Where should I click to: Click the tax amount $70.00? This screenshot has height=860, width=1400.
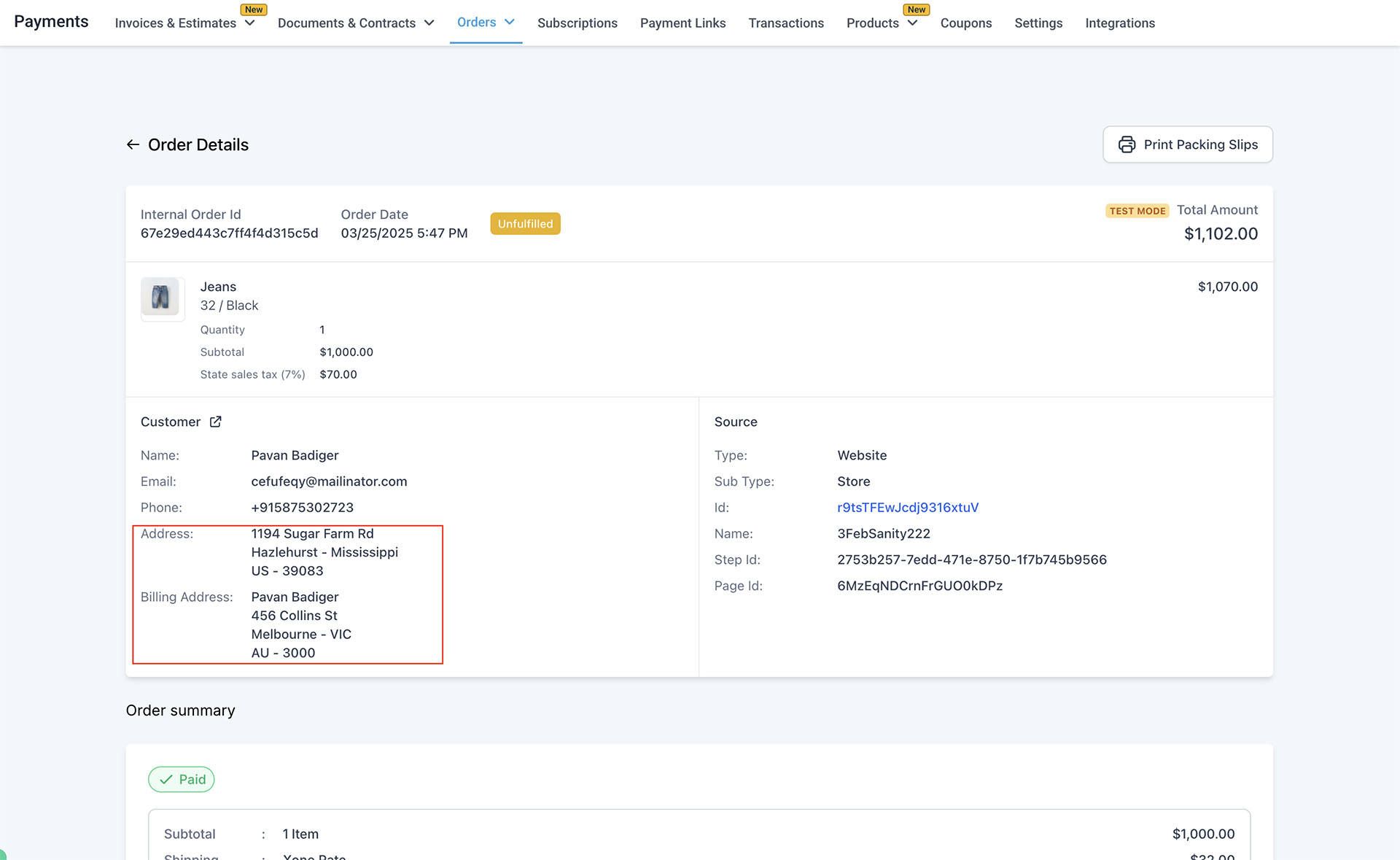click(x=338, y=374)
